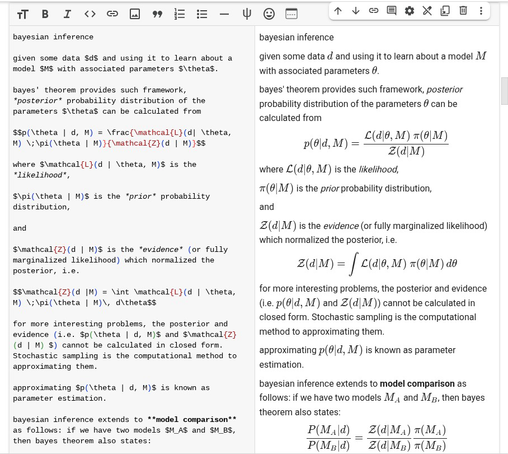Place cursor on '$$\mathcal{Z}(d |M) = \int' source line
508x454 pixels.
click(x=124, y=292)
